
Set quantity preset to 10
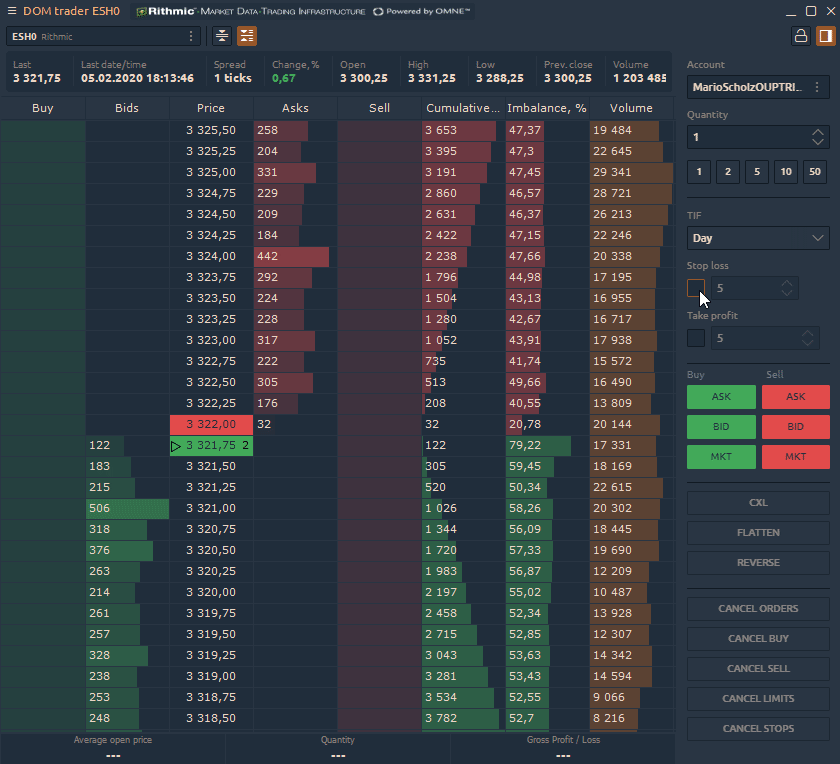(x=786, y=172)
